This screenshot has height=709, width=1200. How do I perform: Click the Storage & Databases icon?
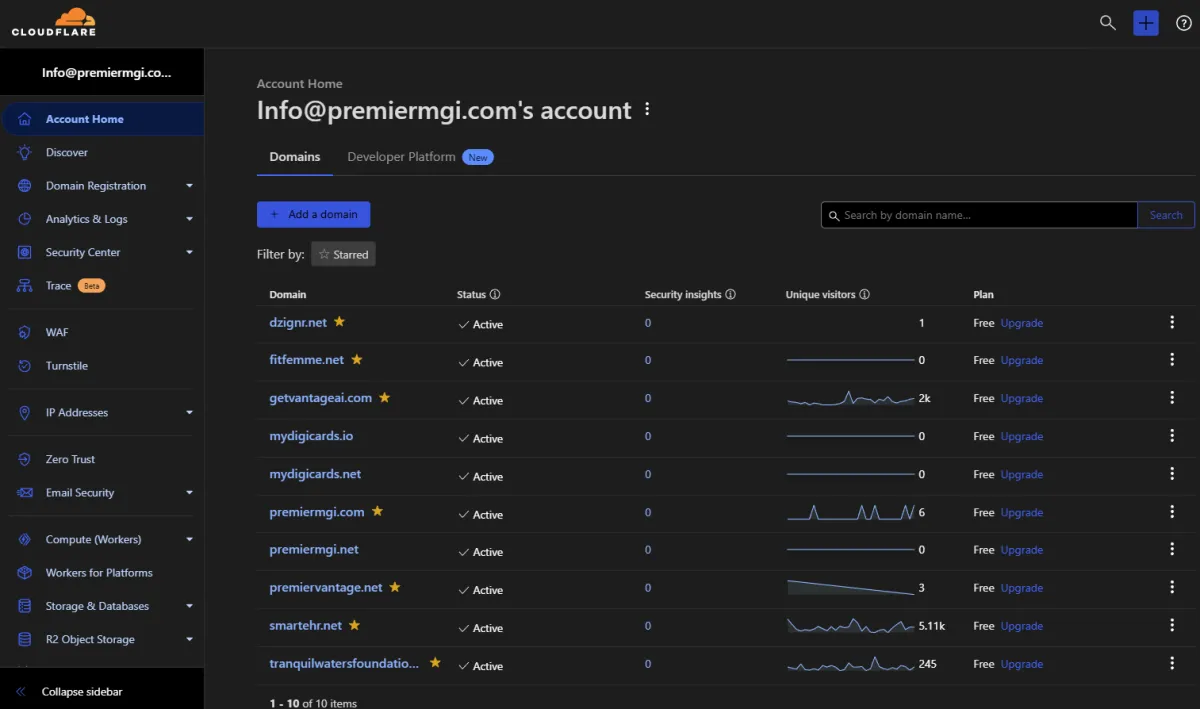(25, 606)
